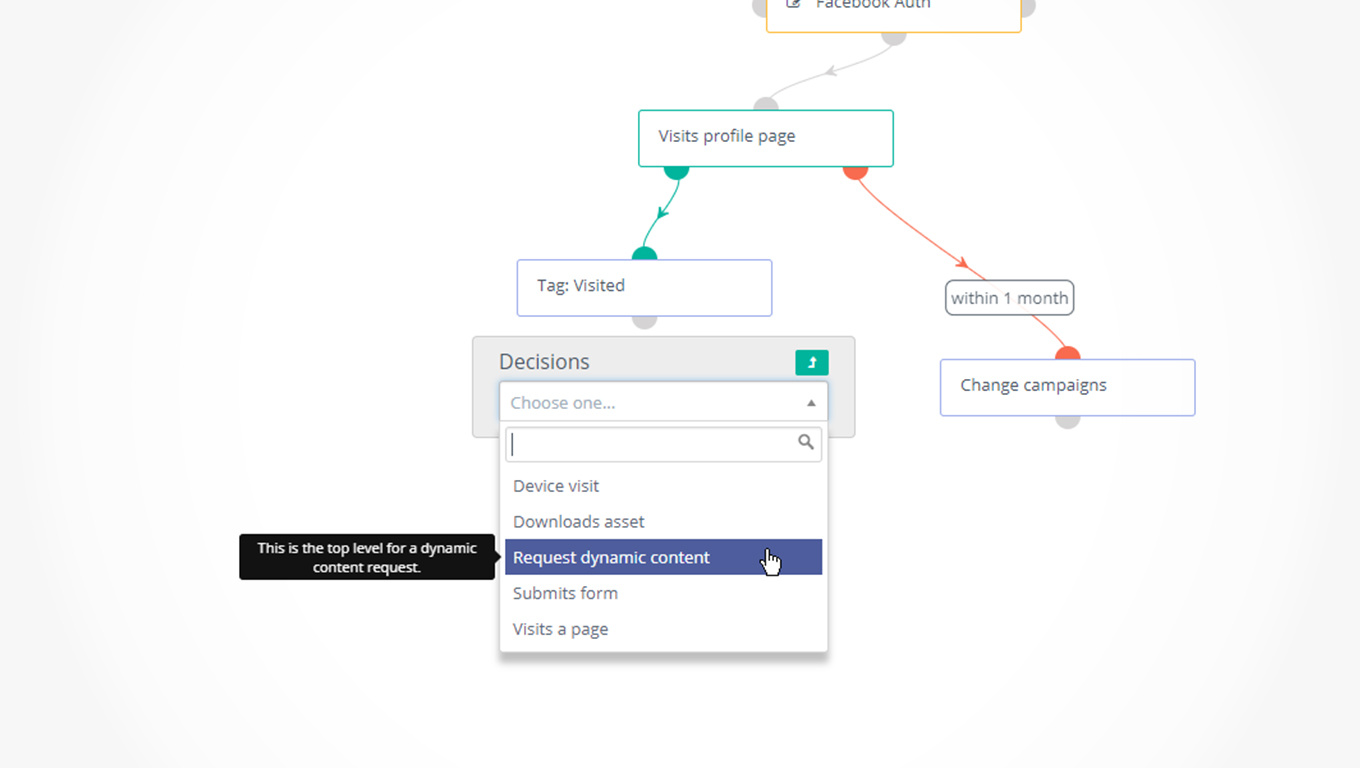Click red anchor atop Change campaigns node
The width and height of the screenshot is (1360, 768).
[1068, 353]
